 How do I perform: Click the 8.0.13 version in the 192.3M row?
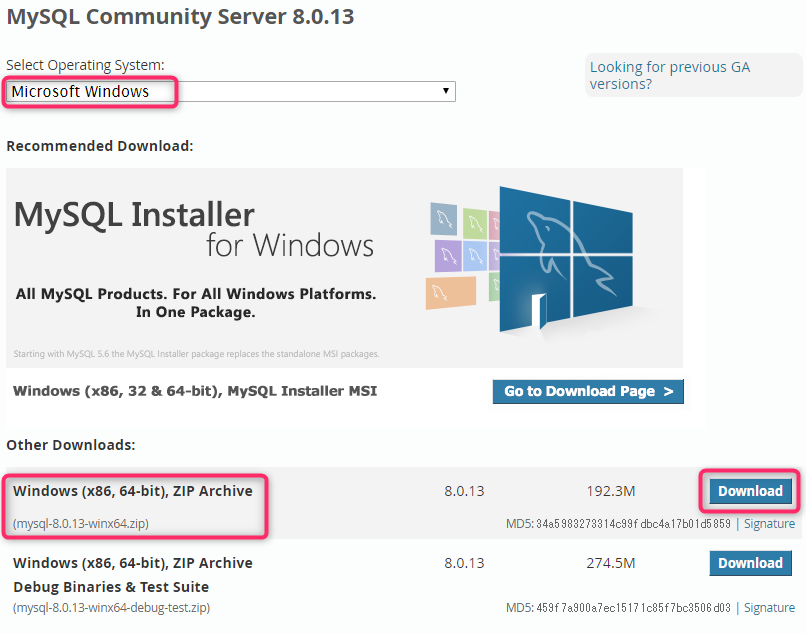point(464,491)
